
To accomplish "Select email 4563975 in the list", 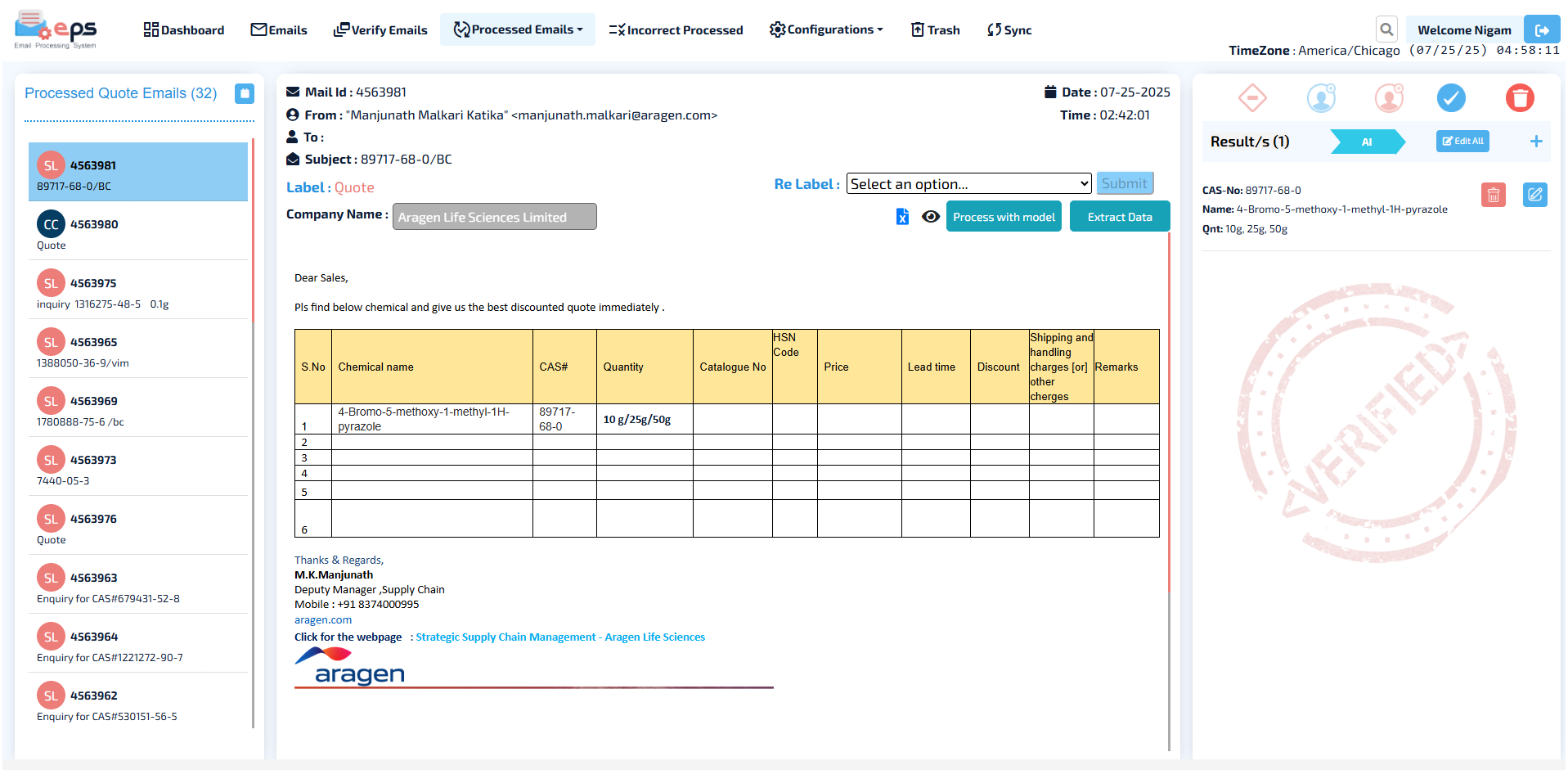I will coord(138,290).
